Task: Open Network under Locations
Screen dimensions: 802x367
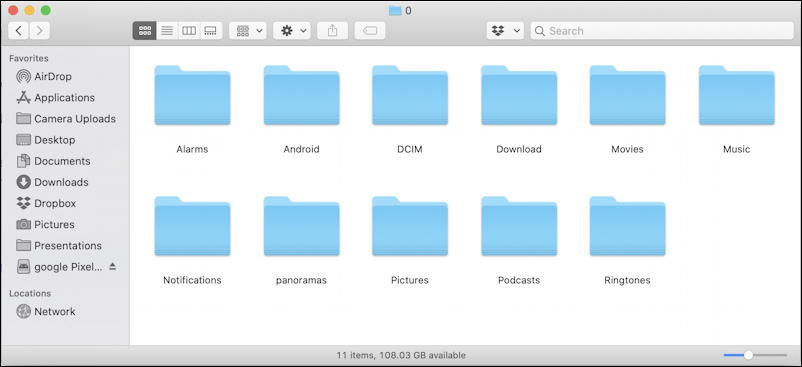Action: pyautogui.click(x=46, y=311)
